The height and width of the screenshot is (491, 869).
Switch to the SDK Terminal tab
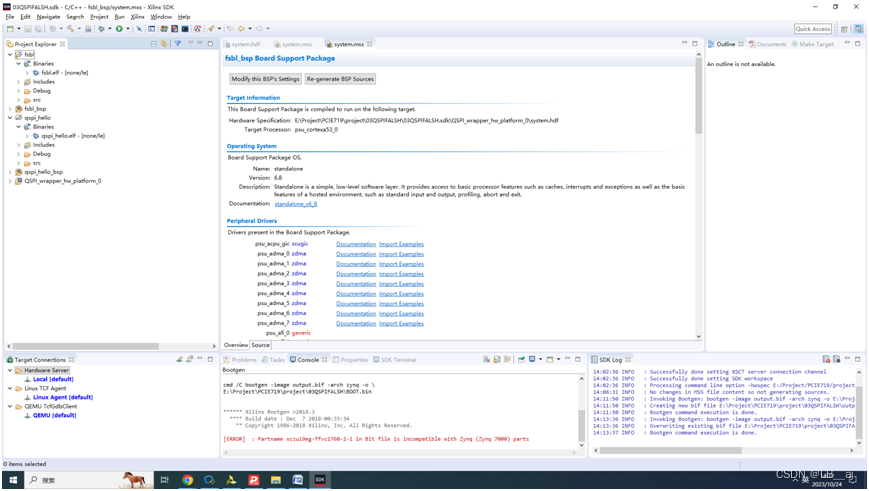pyautogui.click(x=395, y=360)
